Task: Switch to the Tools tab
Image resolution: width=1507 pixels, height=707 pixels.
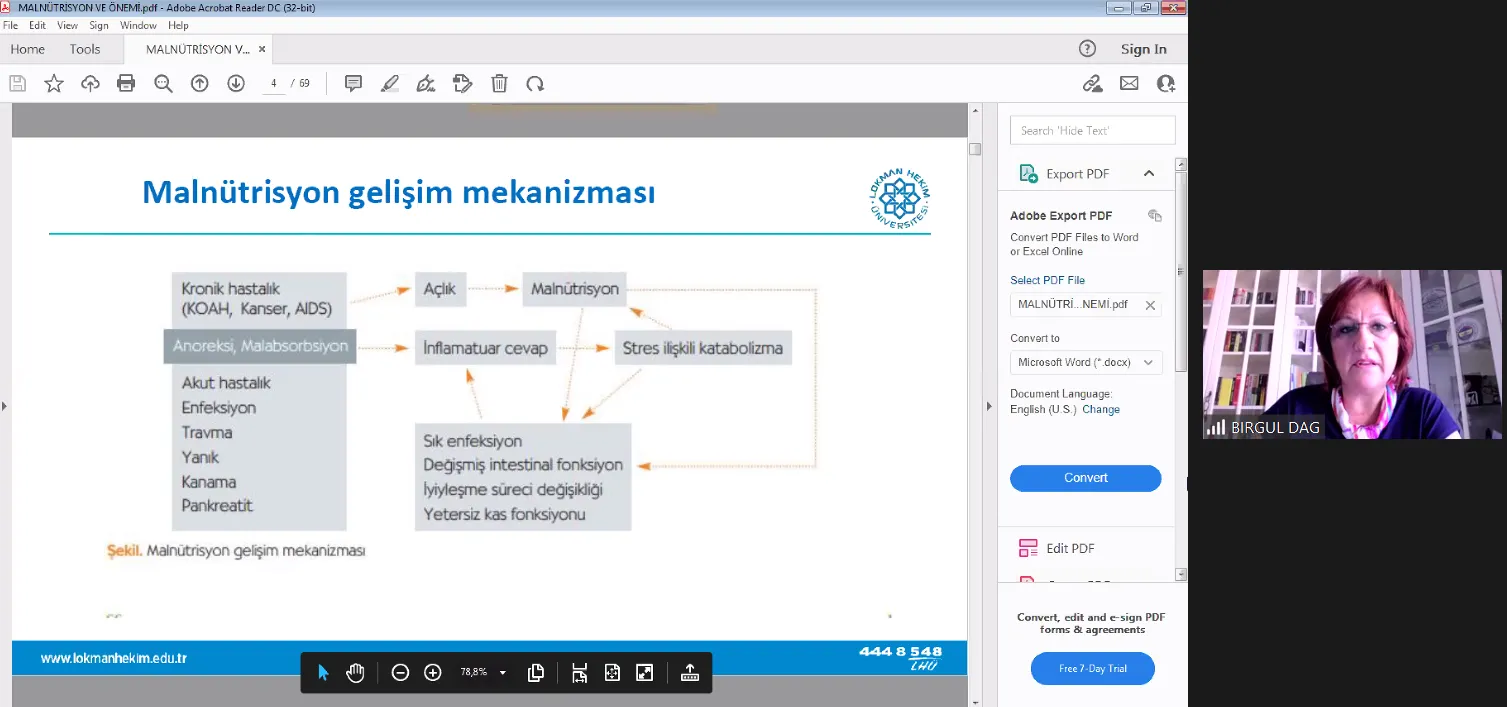Action: [x=85, y=49]
